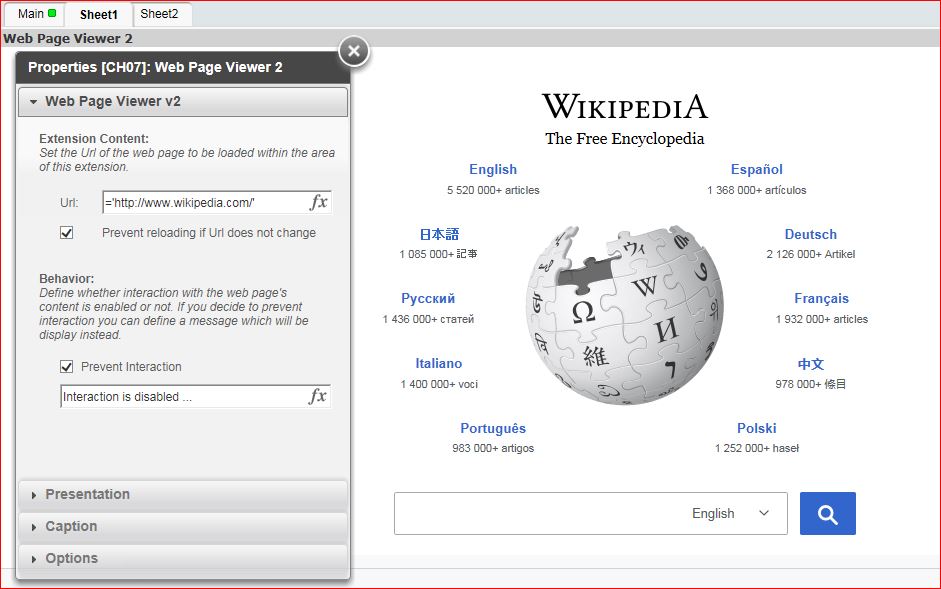Collapse the Web Page Viewer v2 section
This screenshot has height=589, width=941.
[x=183, y=101]
